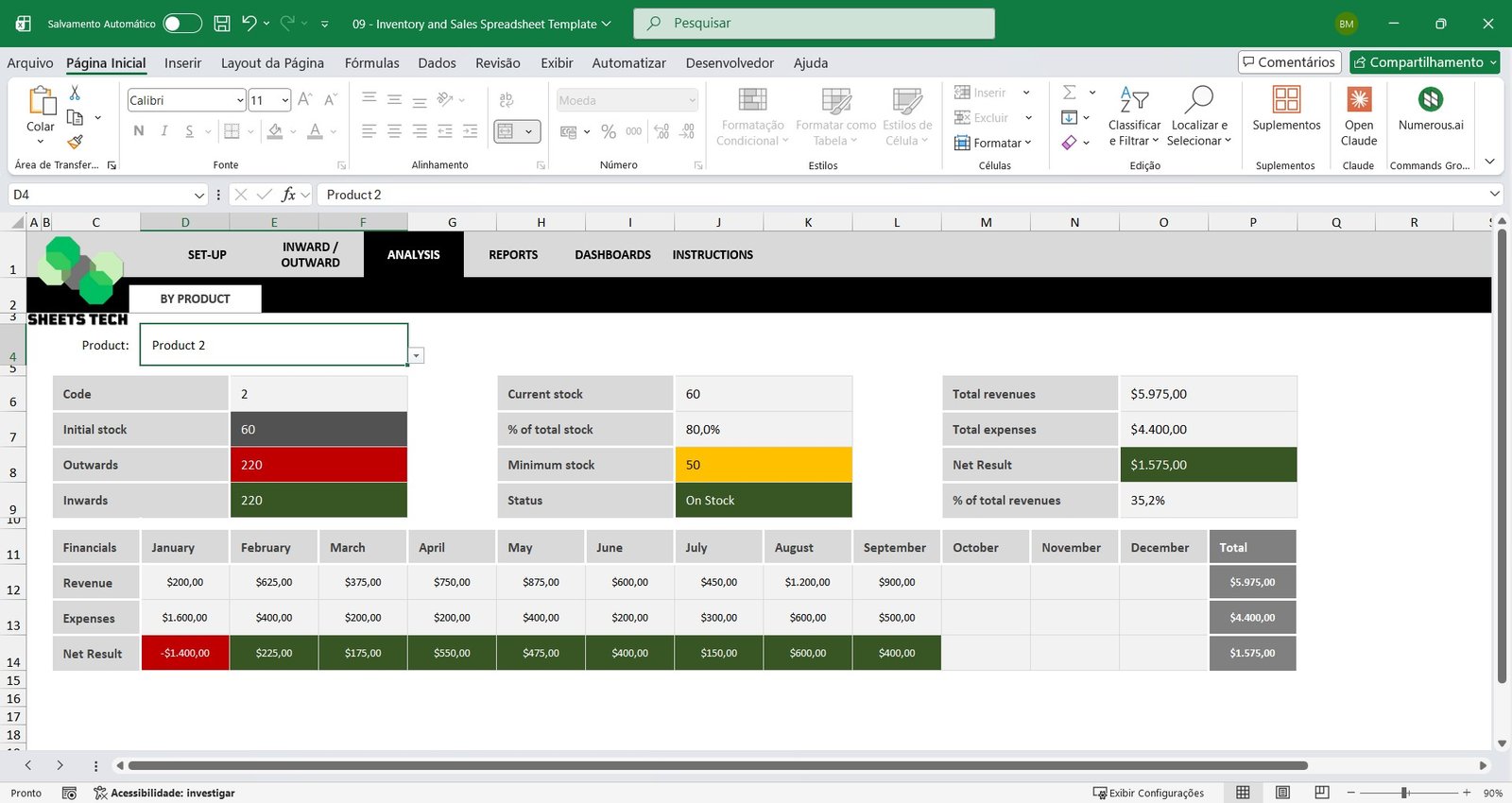
Task: Increase the font size
Action: [304, 99]
